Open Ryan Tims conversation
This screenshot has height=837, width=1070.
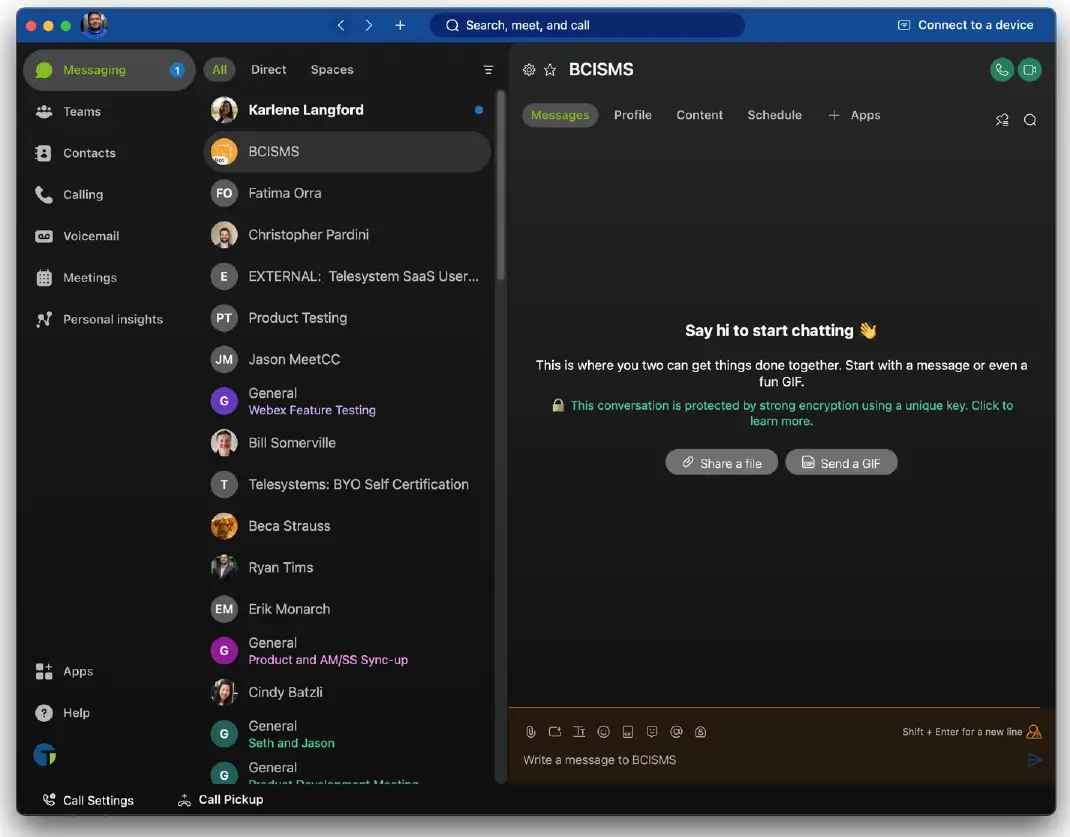(347, 568)
